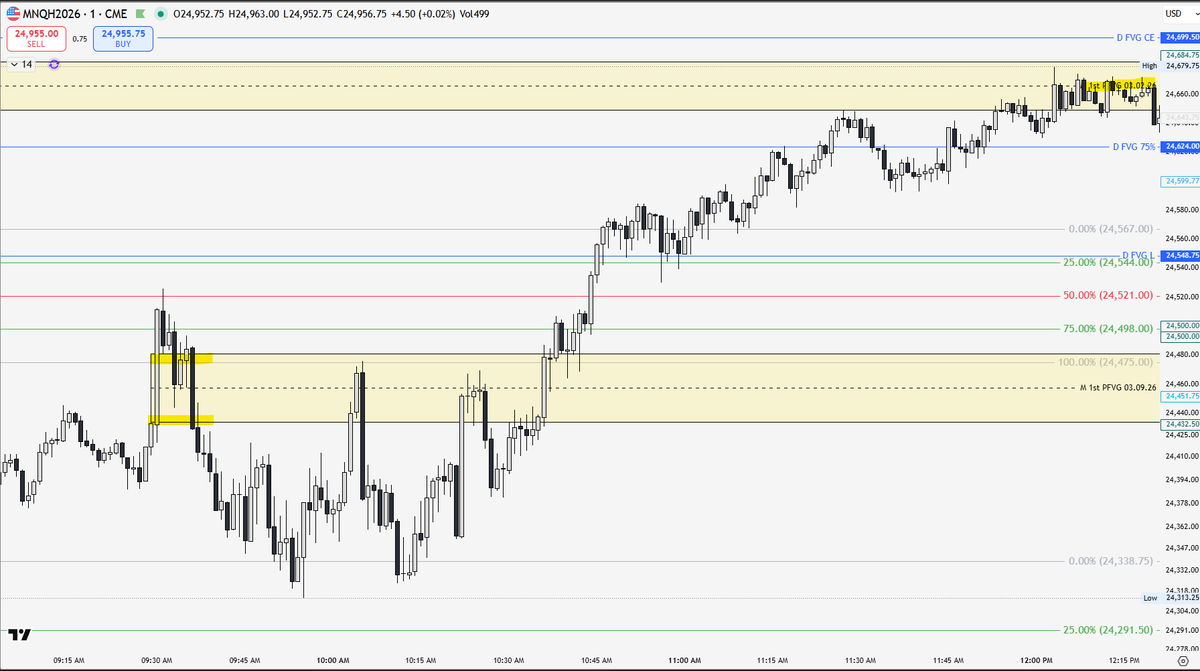Click the purple refresh indicator icon
Viewport: 1200px width, 671px height.
tap(54, 64)
